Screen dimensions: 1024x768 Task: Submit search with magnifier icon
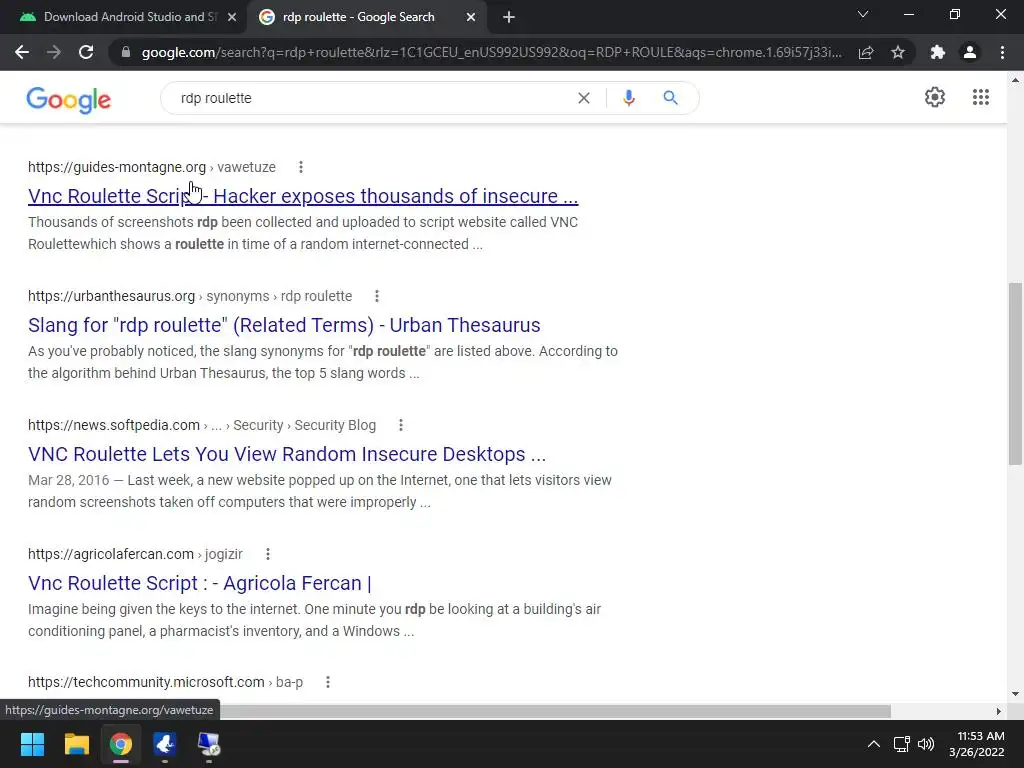coord(670,98)
